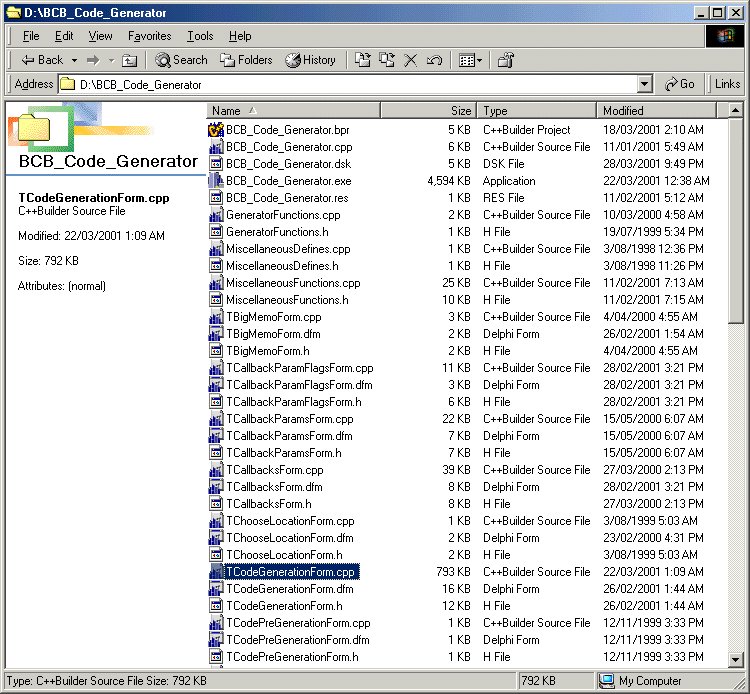The height and width of the screenshot is (694, 750).
Task: Open the Properties toolbar icon
Action: coord(506,60)
